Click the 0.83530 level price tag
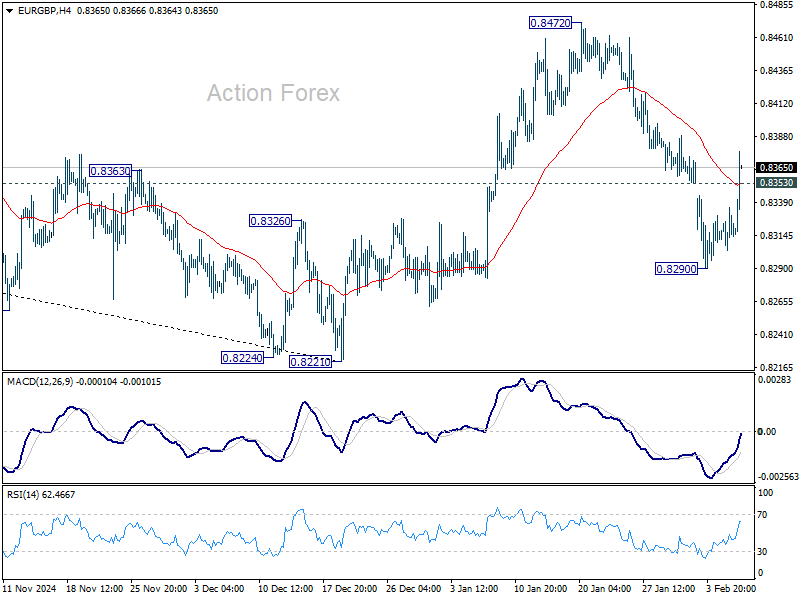The image size is (800, 600). (776, 183)
